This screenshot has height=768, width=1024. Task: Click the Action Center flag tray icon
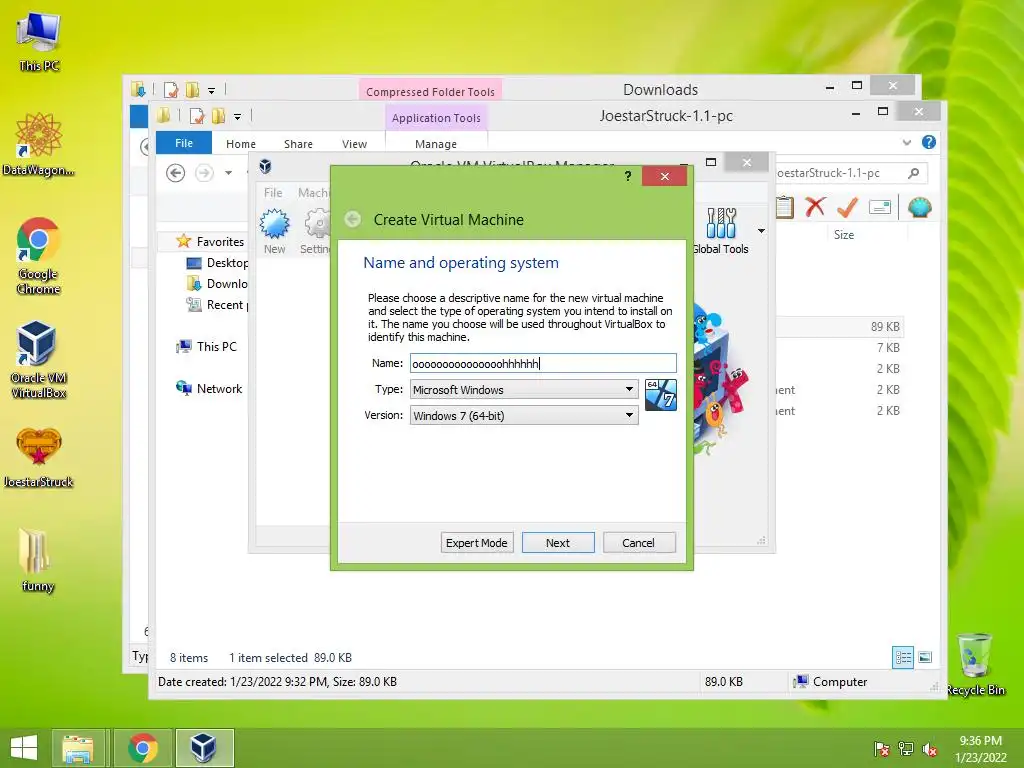pyautogui.click(x=881, y=749)
